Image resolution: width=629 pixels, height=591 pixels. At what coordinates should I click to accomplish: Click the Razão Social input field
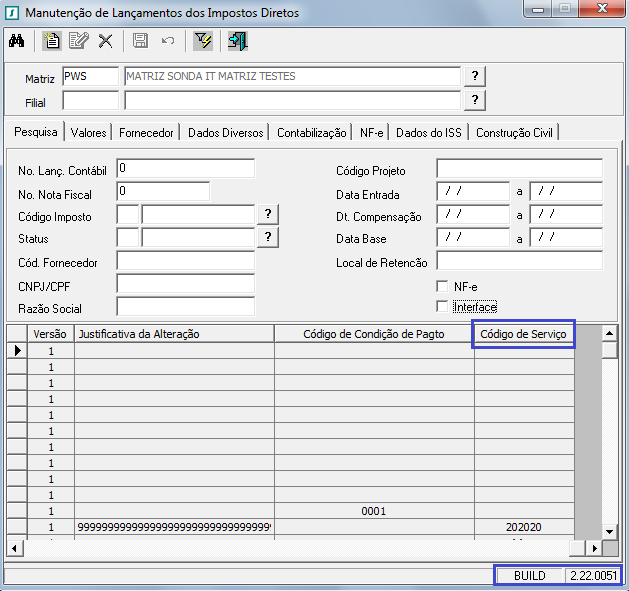185,307
